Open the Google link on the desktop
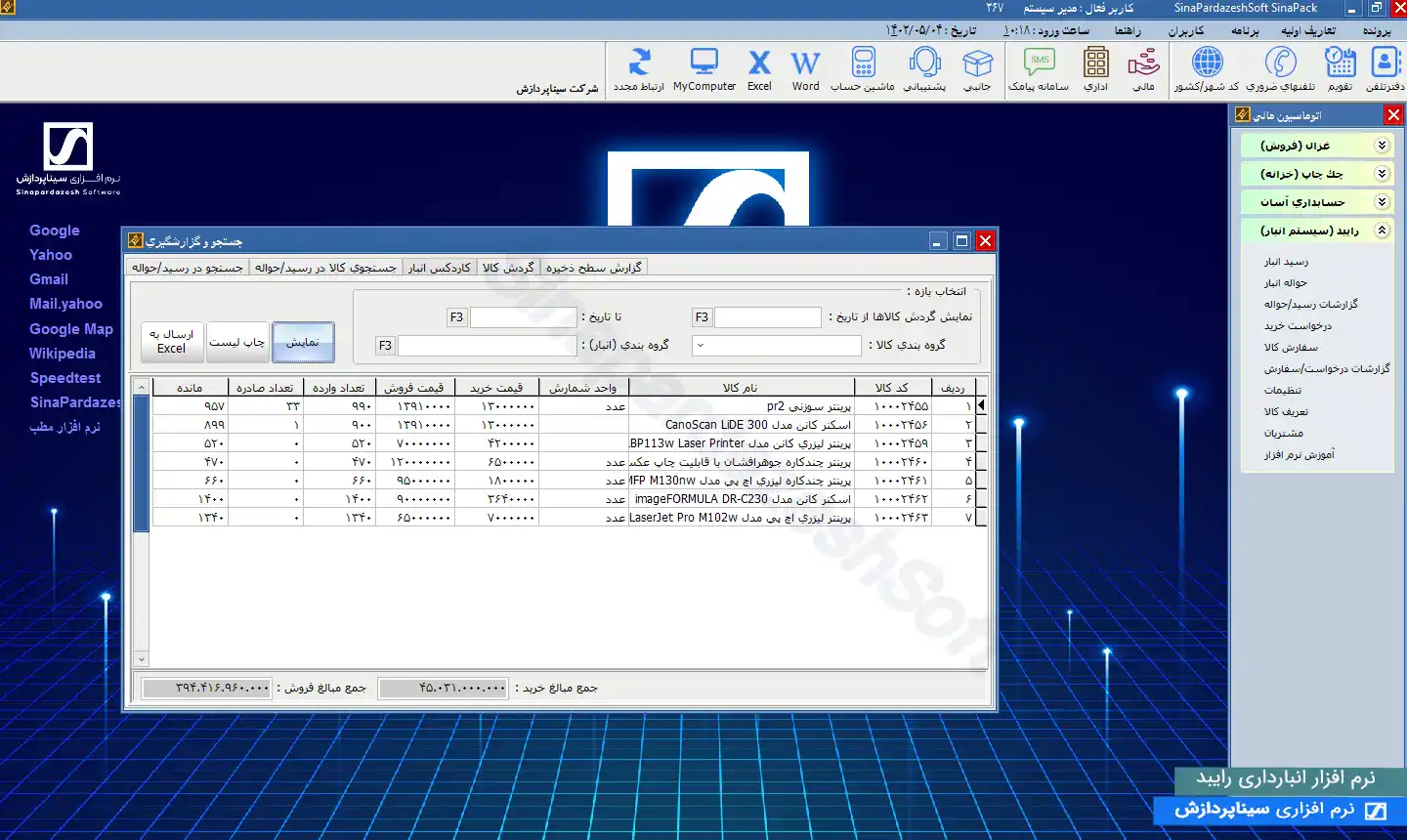Image resolution: width=1407 pixels, height=840 pixels. [55, 231]
